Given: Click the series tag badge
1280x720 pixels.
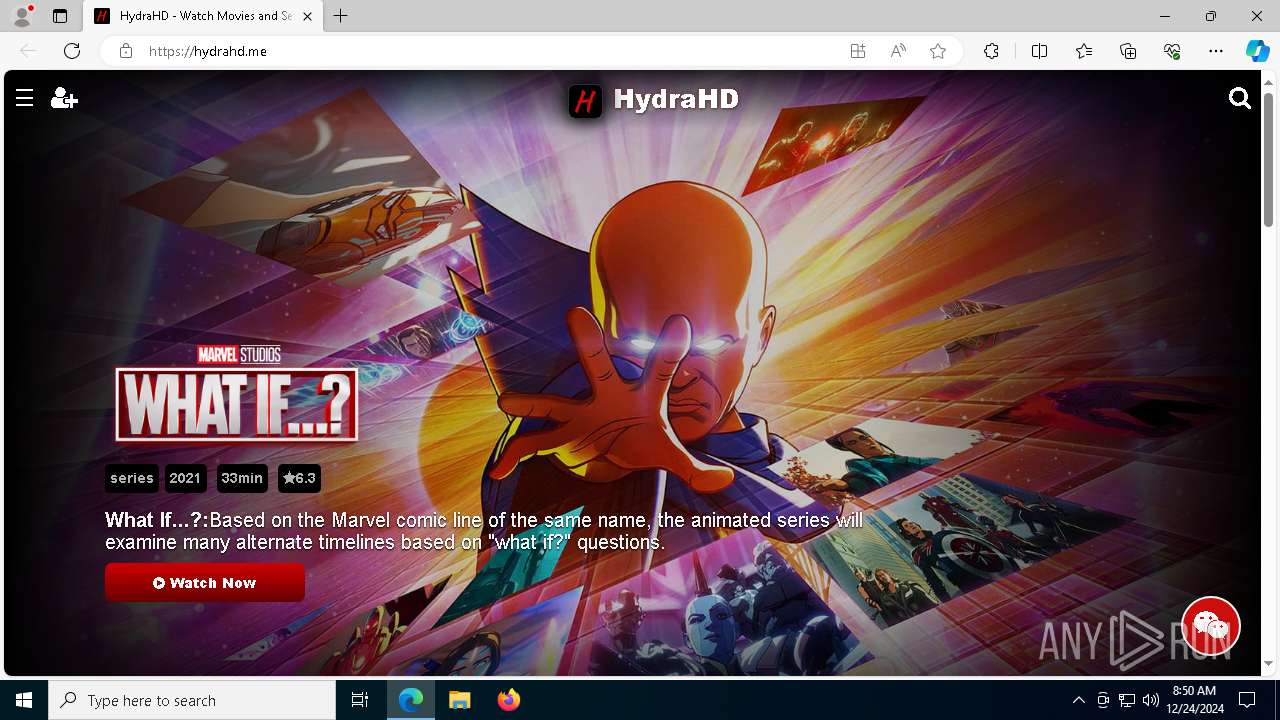Looking at the screenshot, I should [132, 478].
